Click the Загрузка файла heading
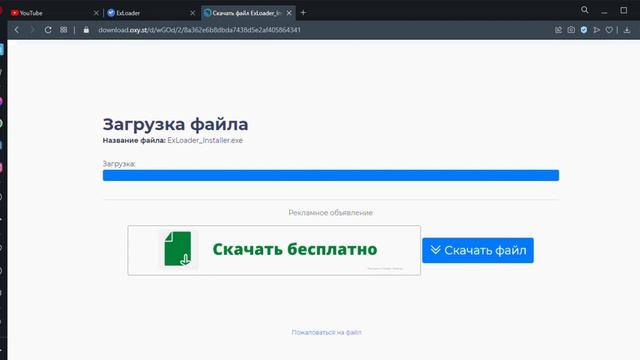The height and width of the screenshot is (360, 640). [176, 124]
